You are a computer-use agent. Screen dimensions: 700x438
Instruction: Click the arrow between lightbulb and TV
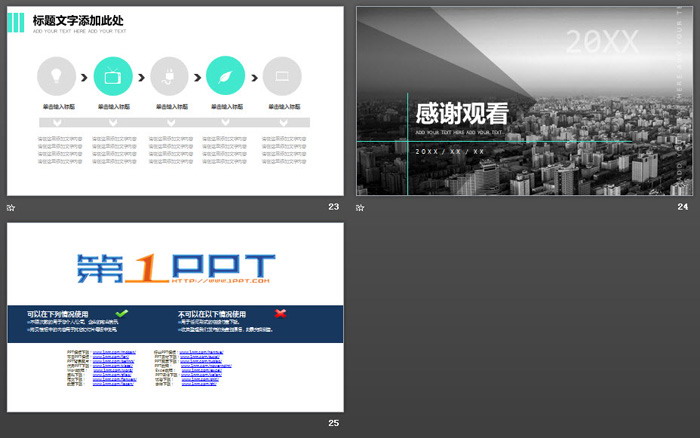(x=84, y=76)
